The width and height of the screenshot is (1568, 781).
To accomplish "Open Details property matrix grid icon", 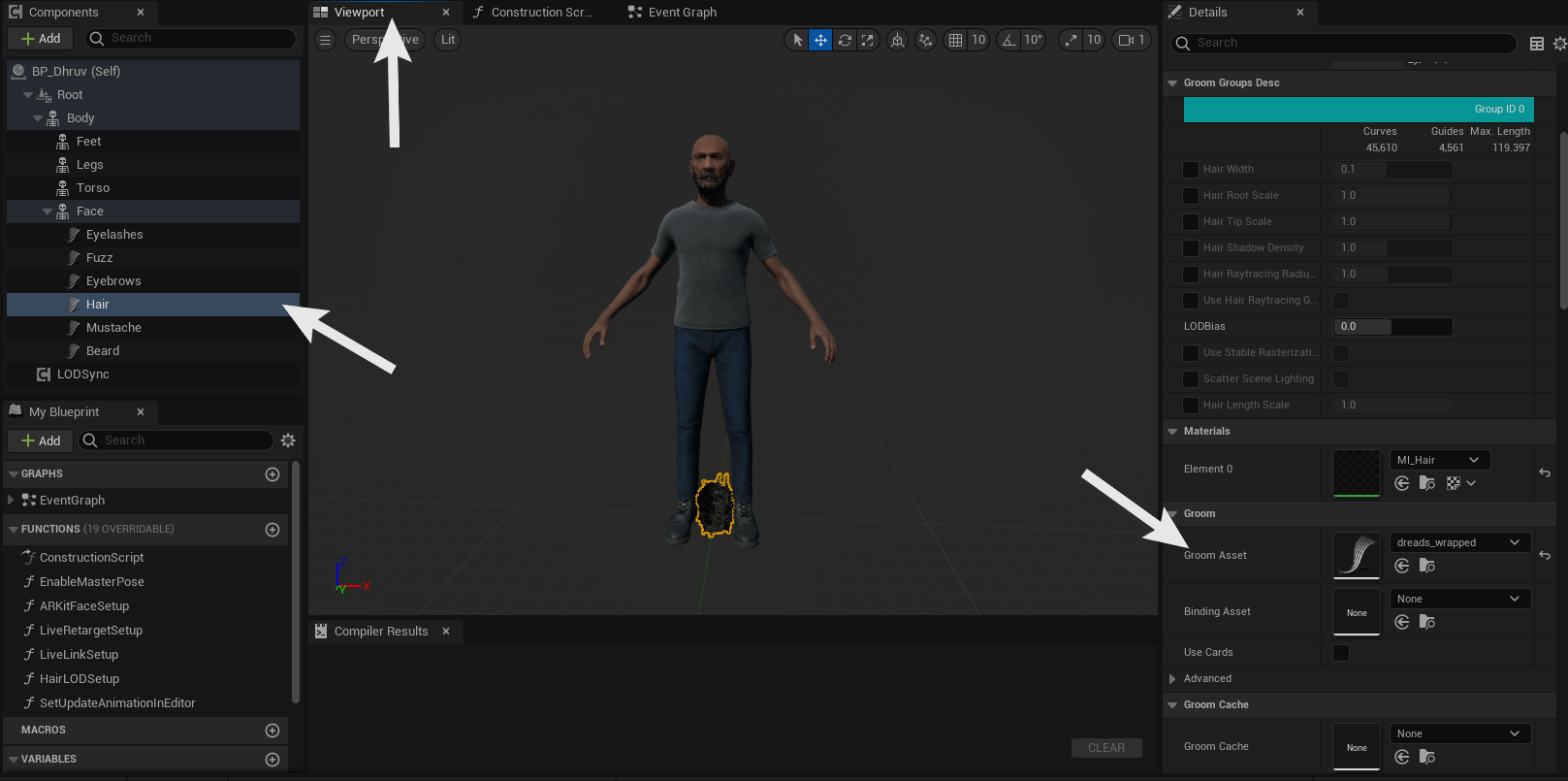I will (1537, 44).
